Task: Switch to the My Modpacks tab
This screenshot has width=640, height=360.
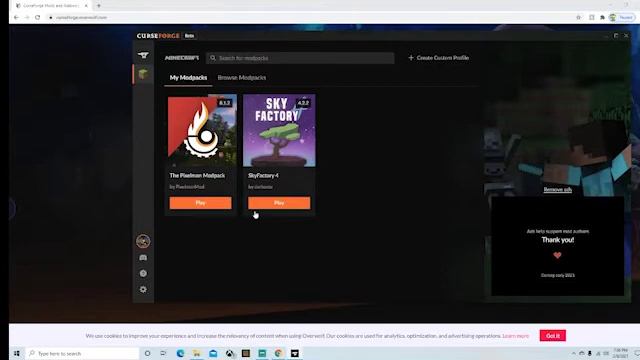Action: click(188, 78)
